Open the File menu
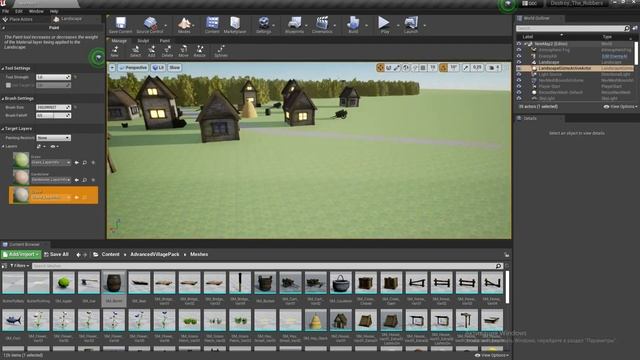The width and height of the screenshot is (640, 360). click(x=6, y=11)
